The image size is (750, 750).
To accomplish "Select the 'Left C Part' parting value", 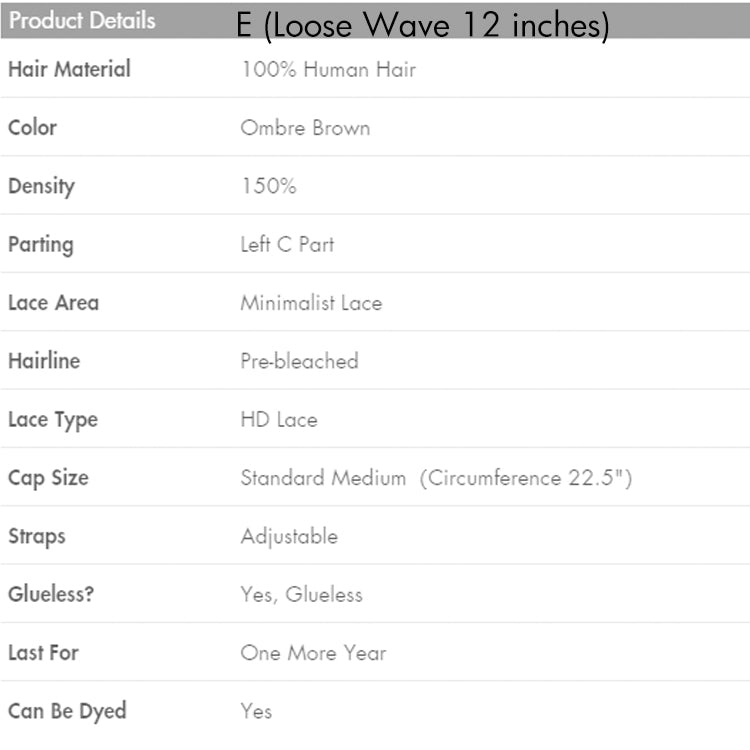I will [287, 244].
